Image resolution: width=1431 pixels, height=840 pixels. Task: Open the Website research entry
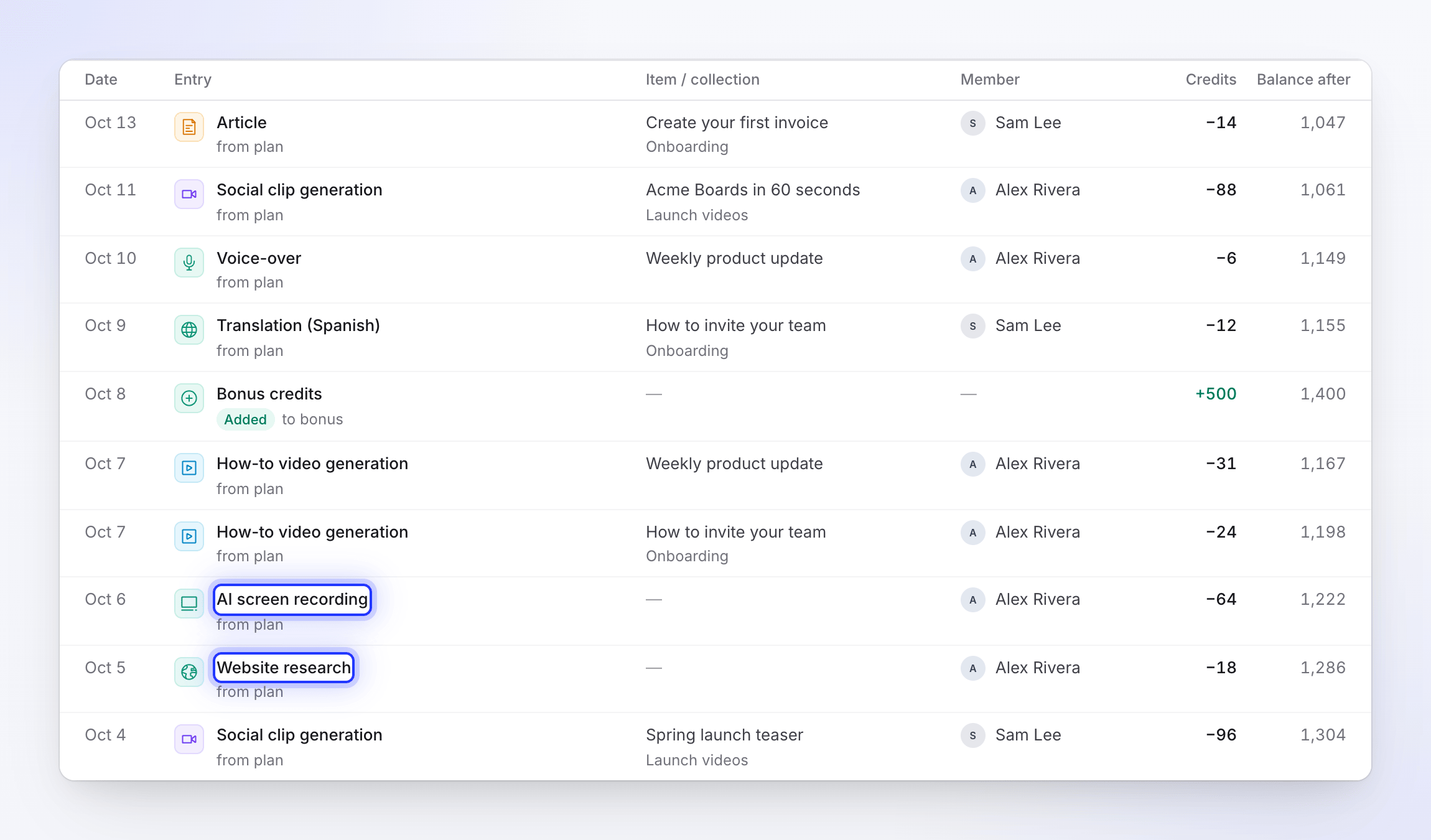click(284, 668)
